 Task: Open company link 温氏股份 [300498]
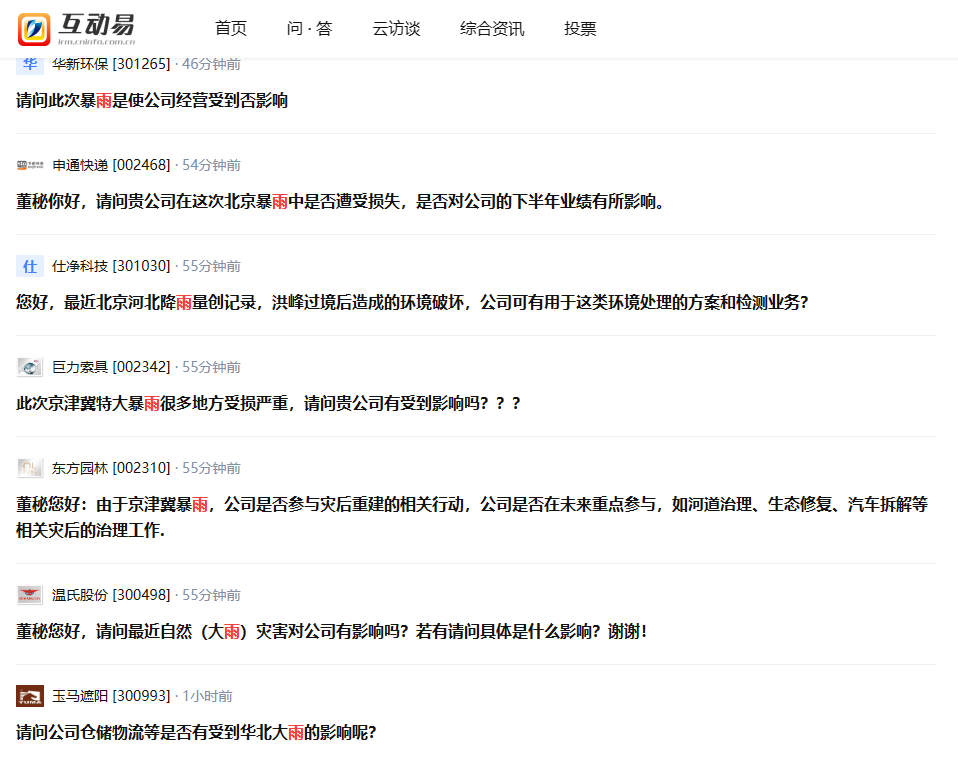pos(111,595)
